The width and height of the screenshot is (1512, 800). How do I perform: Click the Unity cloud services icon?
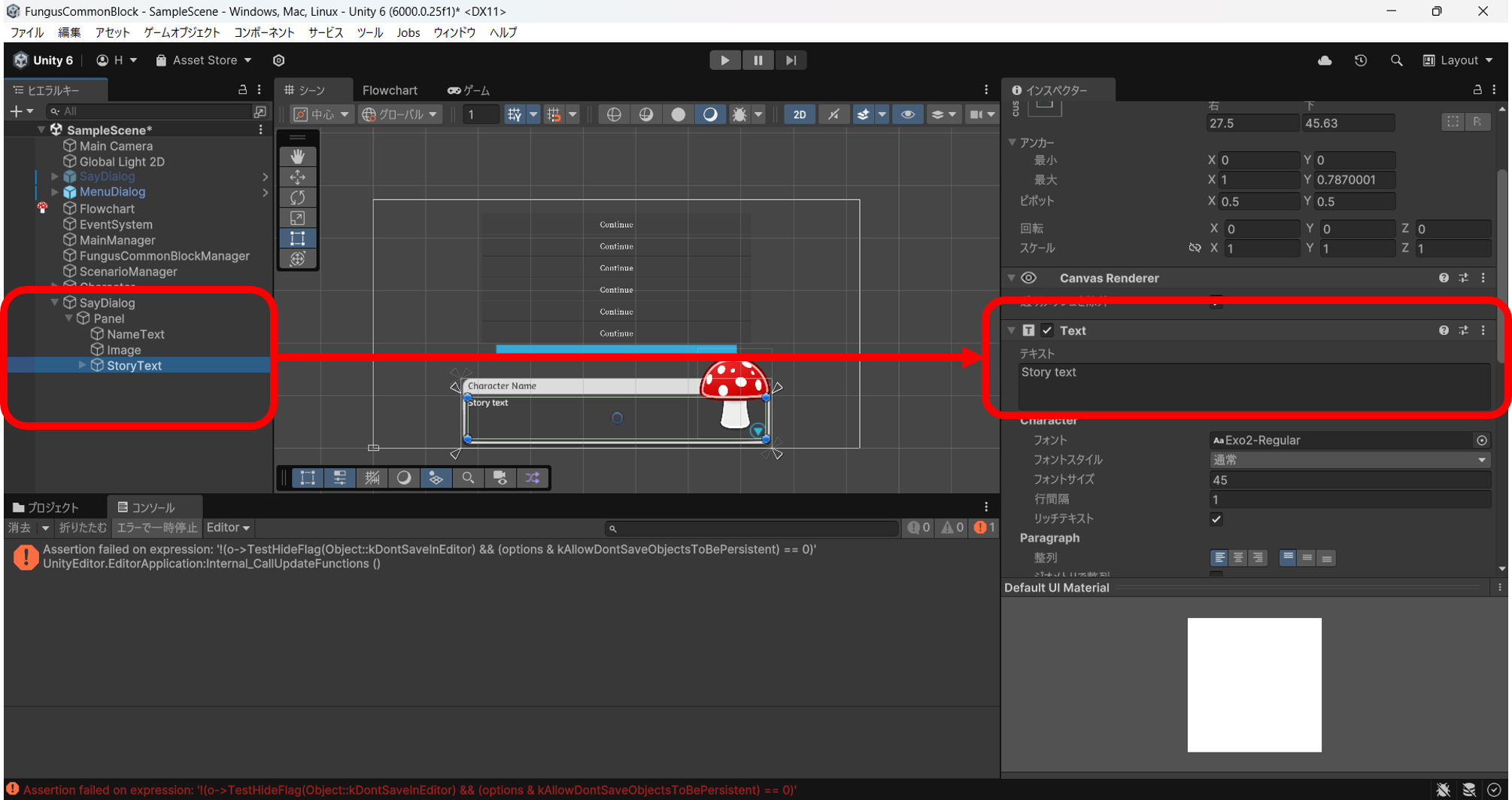(x=1325, y=60)
